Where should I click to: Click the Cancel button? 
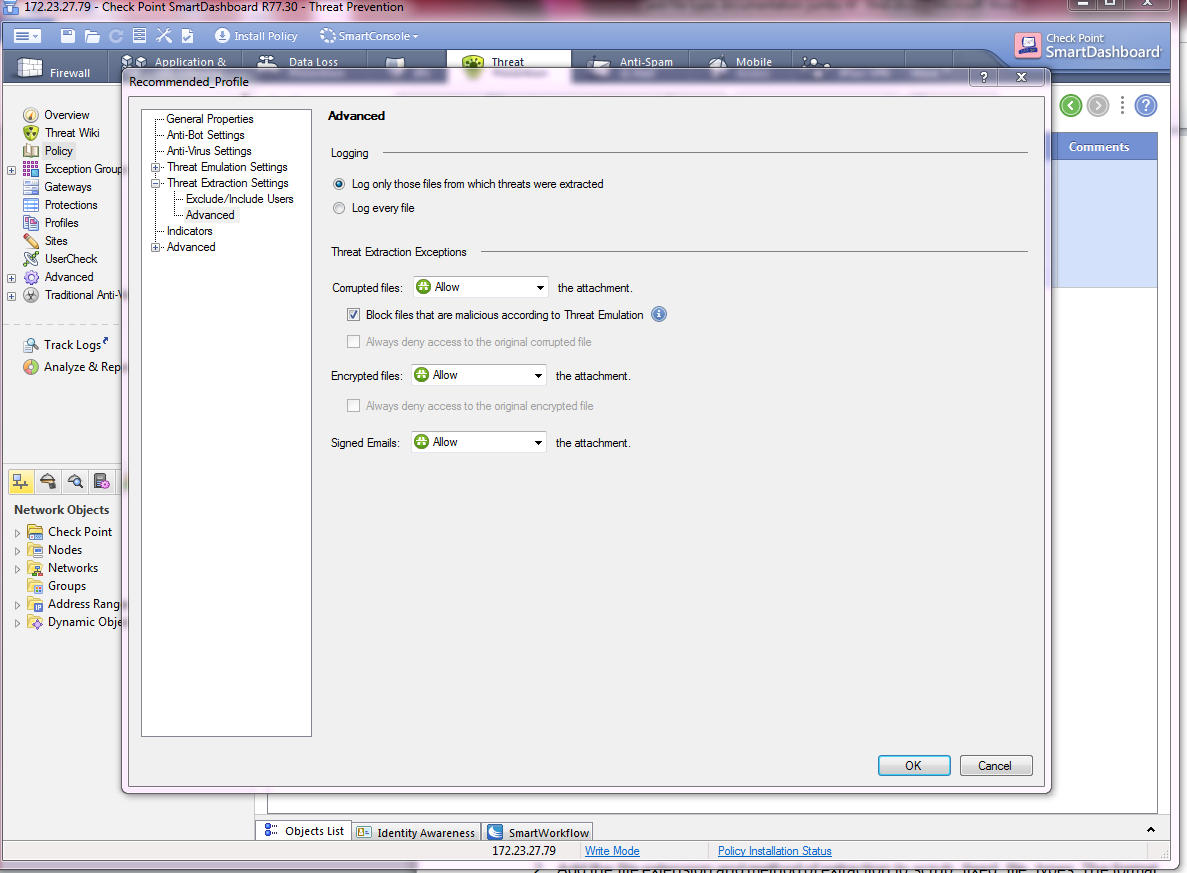click(995, 765)
